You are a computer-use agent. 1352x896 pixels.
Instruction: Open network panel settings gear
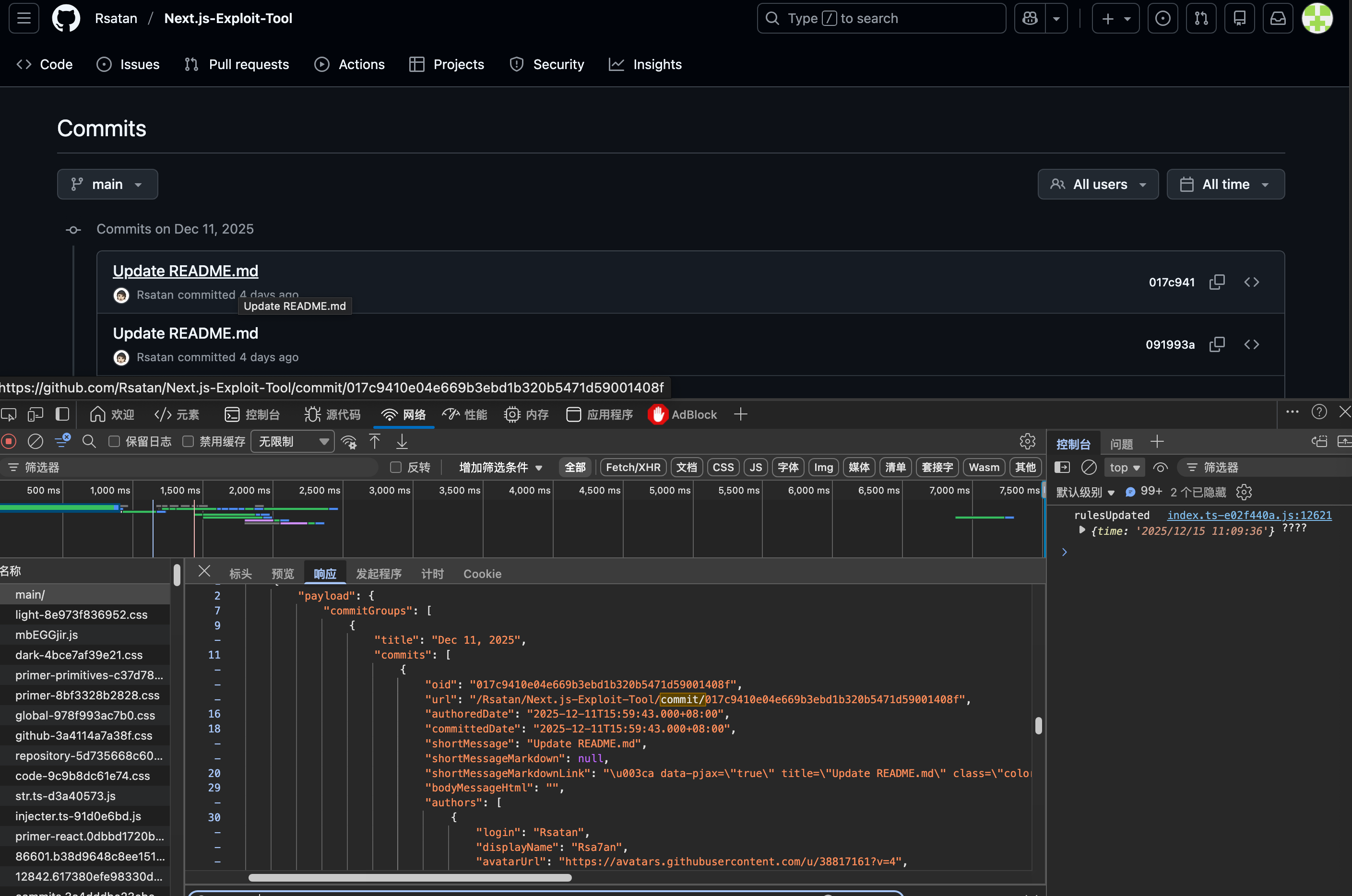pos(1027,441)
